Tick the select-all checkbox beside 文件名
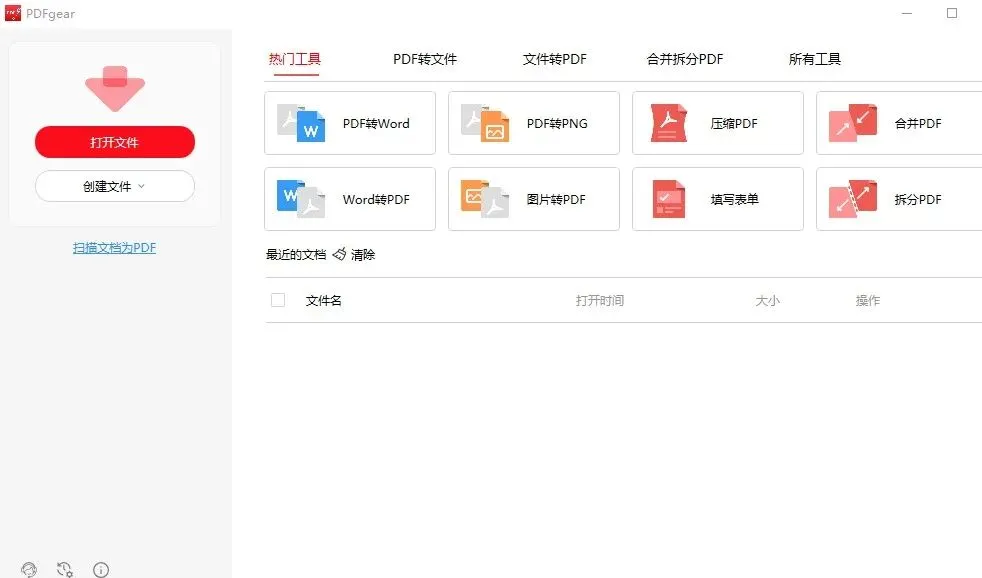The image size is (982, 578). [x=278, y=301]
